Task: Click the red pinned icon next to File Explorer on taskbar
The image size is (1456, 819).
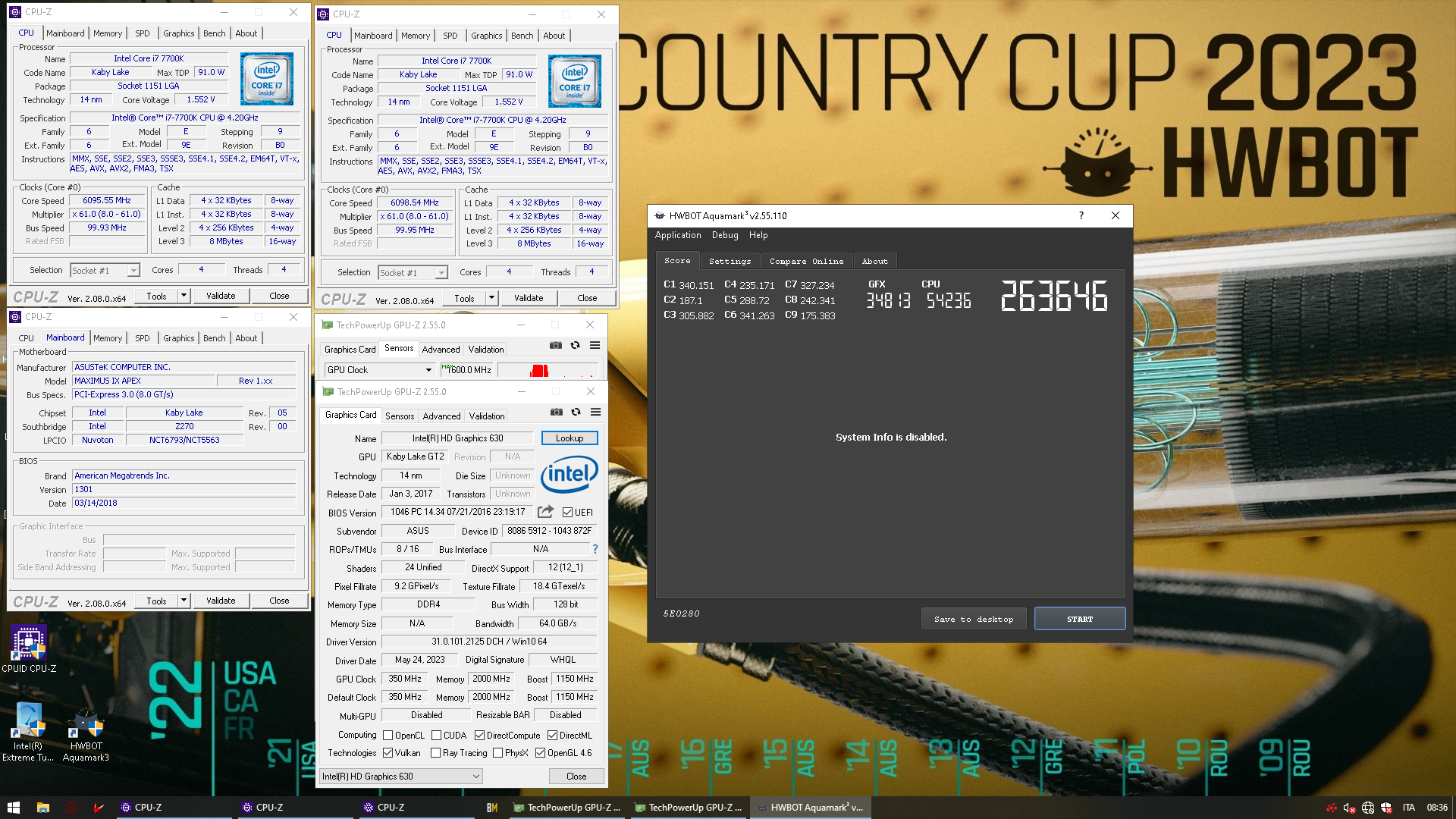Action: [x=71, y=808]
